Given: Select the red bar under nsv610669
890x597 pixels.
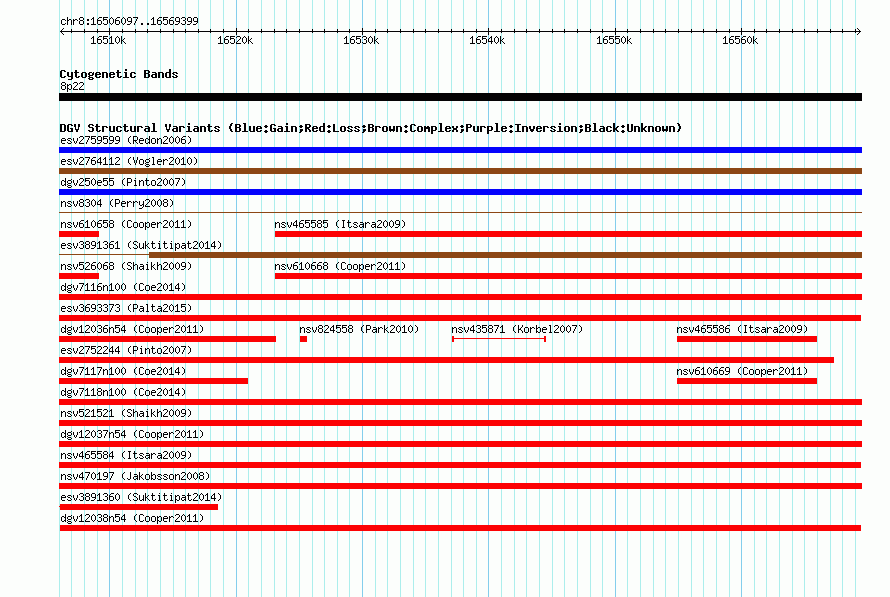Looking at the screenshot, I should [x=747, y=381].
